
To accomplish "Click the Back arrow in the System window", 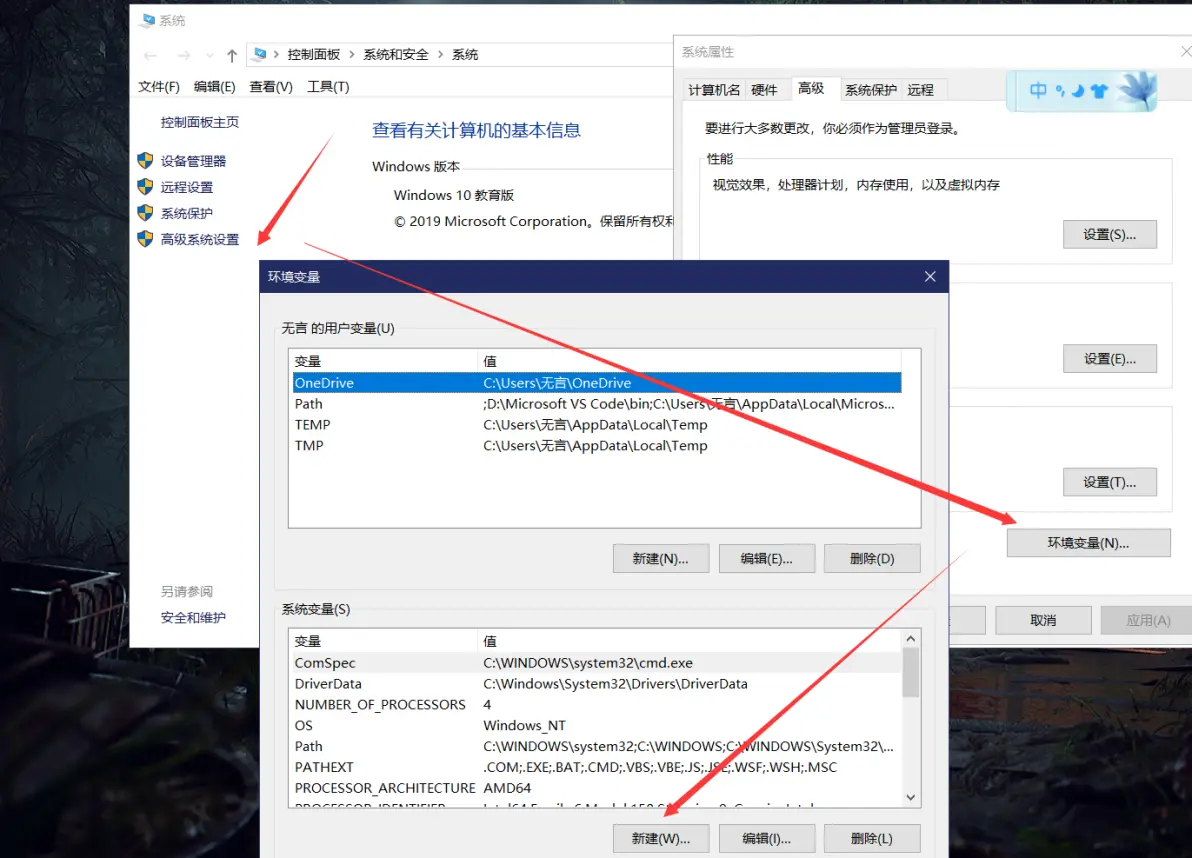I will tap(151, 55).
